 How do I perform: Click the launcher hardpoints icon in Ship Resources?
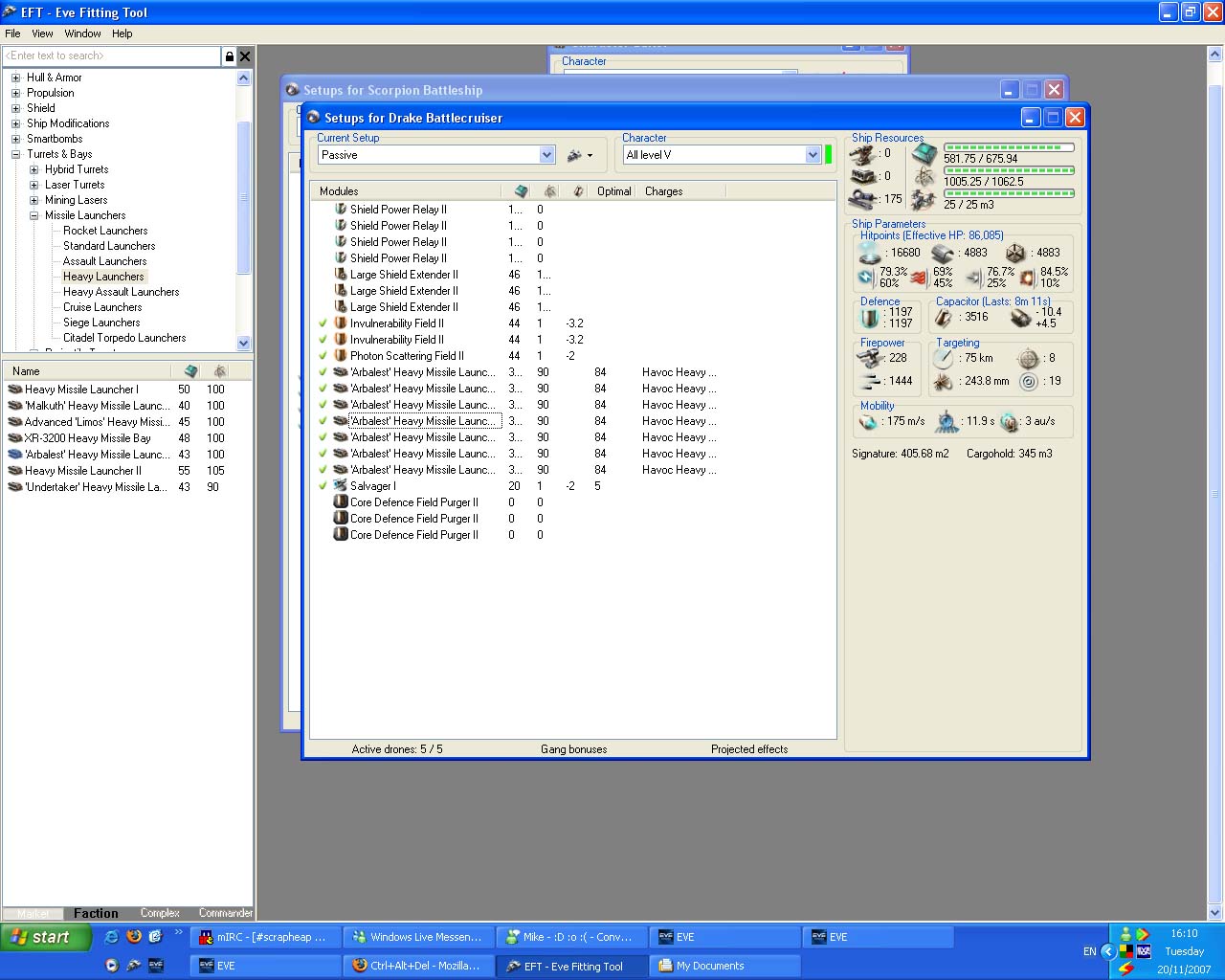(862, 177)
